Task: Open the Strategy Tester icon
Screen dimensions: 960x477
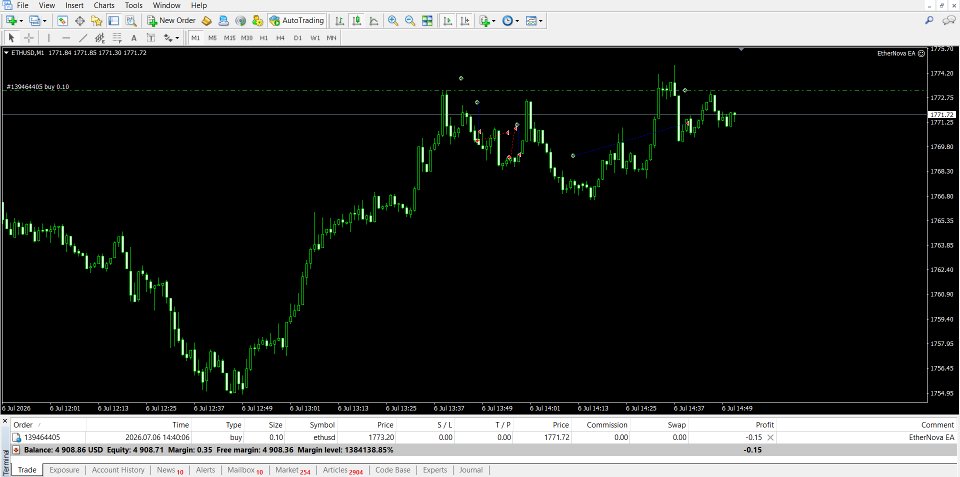Action: tap(130, 20)
